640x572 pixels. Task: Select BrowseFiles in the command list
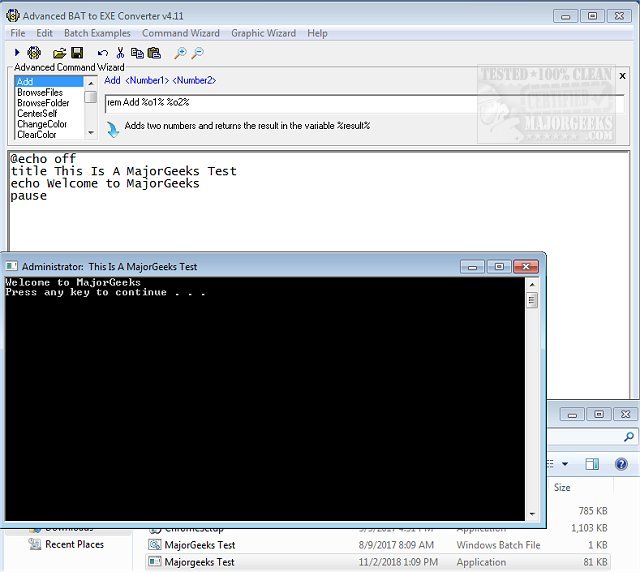click(x=49, y=92)
